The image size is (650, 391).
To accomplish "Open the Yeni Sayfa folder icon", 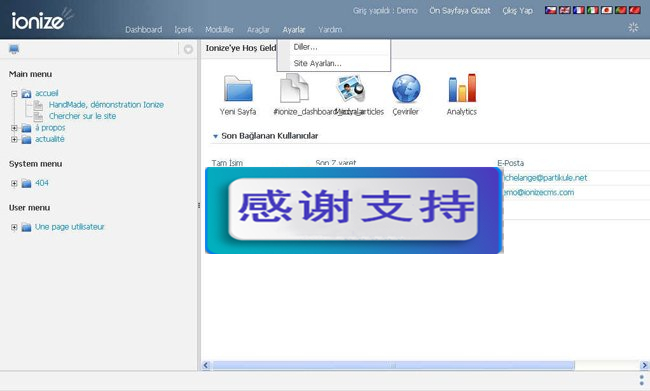I will click(238, 88).
